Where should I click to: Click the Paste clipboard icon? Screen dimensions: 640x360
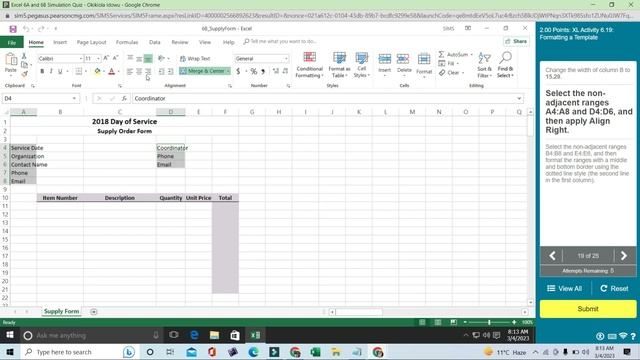click(11, 60)
